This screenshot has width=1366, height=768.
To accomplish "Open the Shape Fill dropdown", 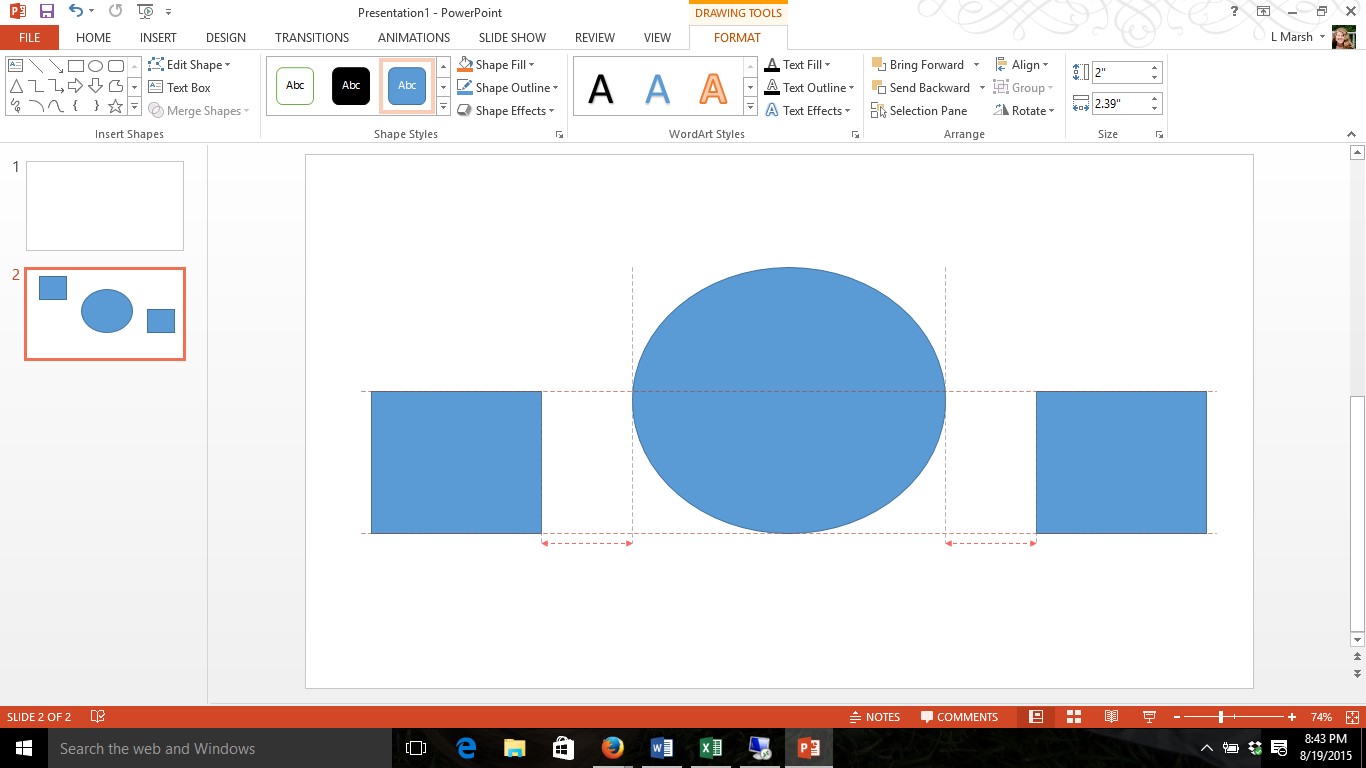I will pos(497,65).
